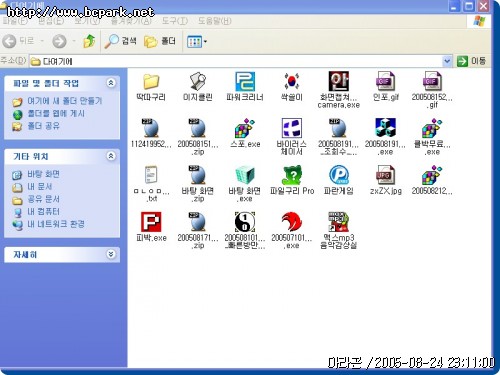Select the 스포.exe installer icon
Viewport: 500px width, 375px height.
245,128
